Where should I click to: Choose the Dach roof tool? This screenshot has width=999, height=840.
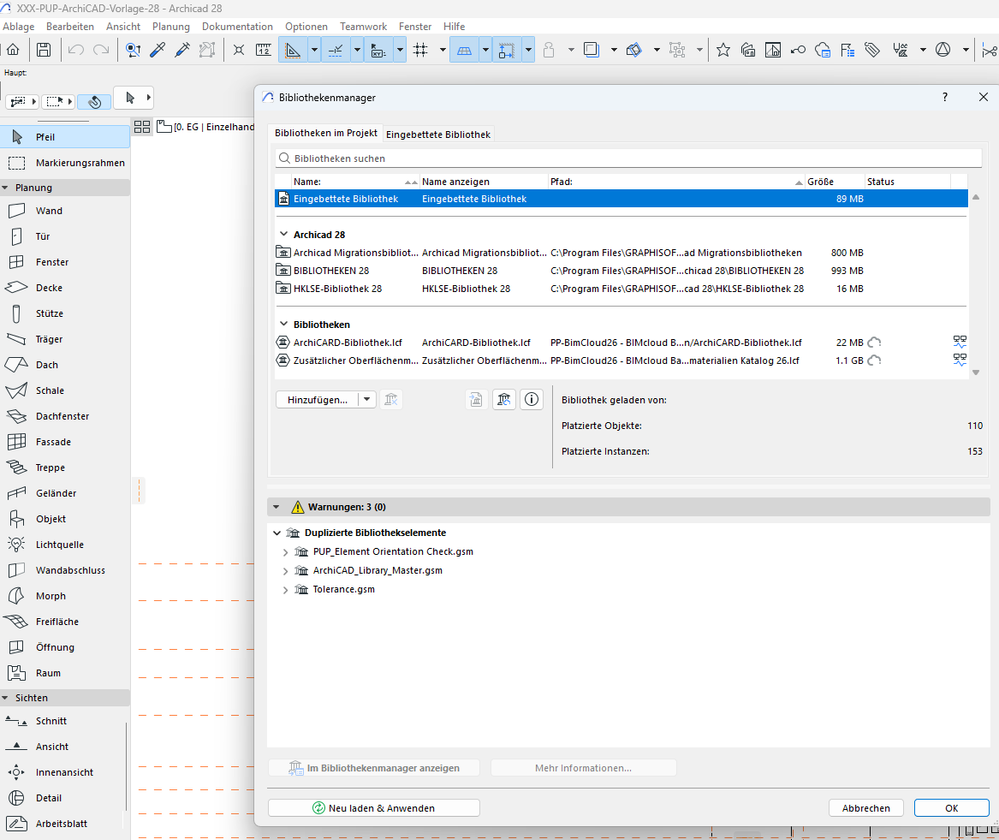[47, 365]
